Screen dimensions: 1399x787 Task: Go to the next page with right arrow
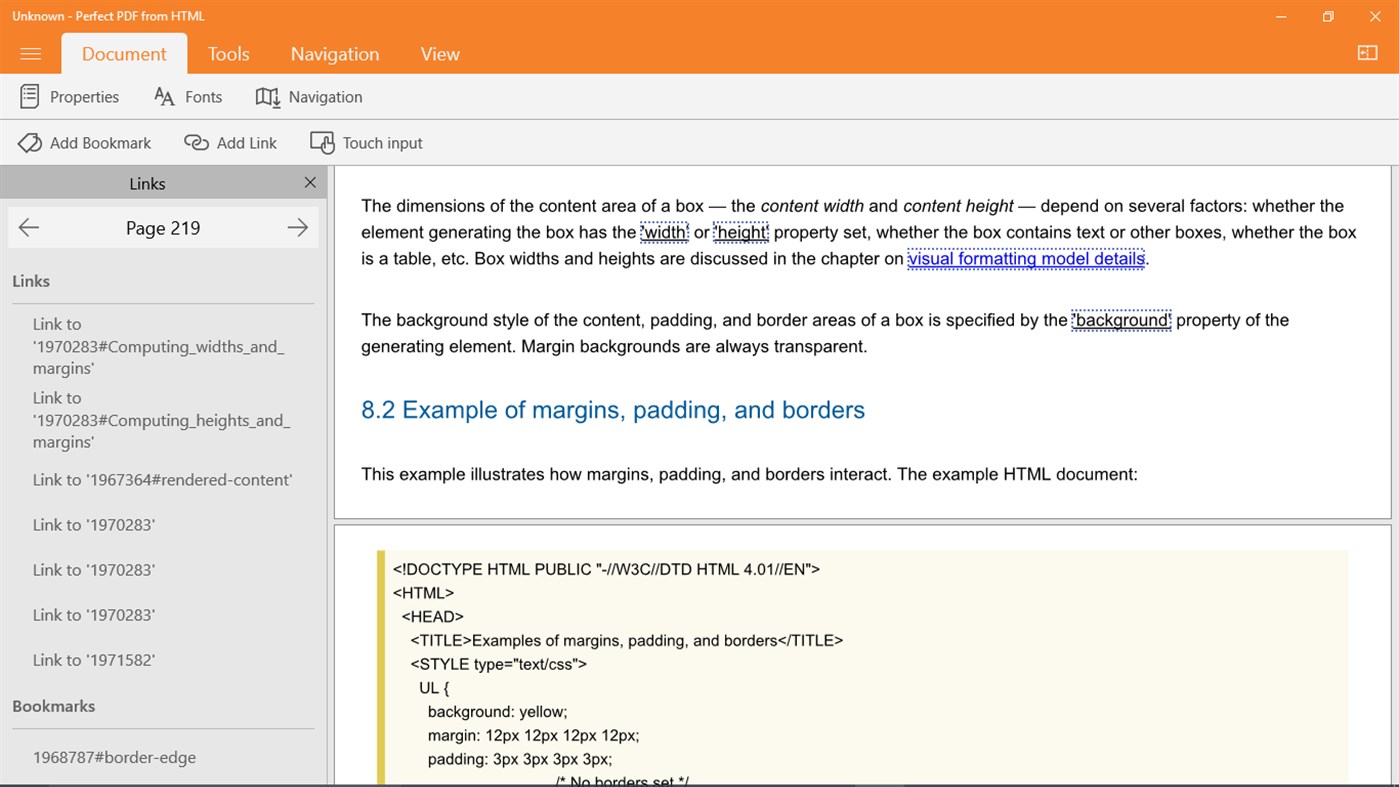pyautogui.click(x=297, y=227)
